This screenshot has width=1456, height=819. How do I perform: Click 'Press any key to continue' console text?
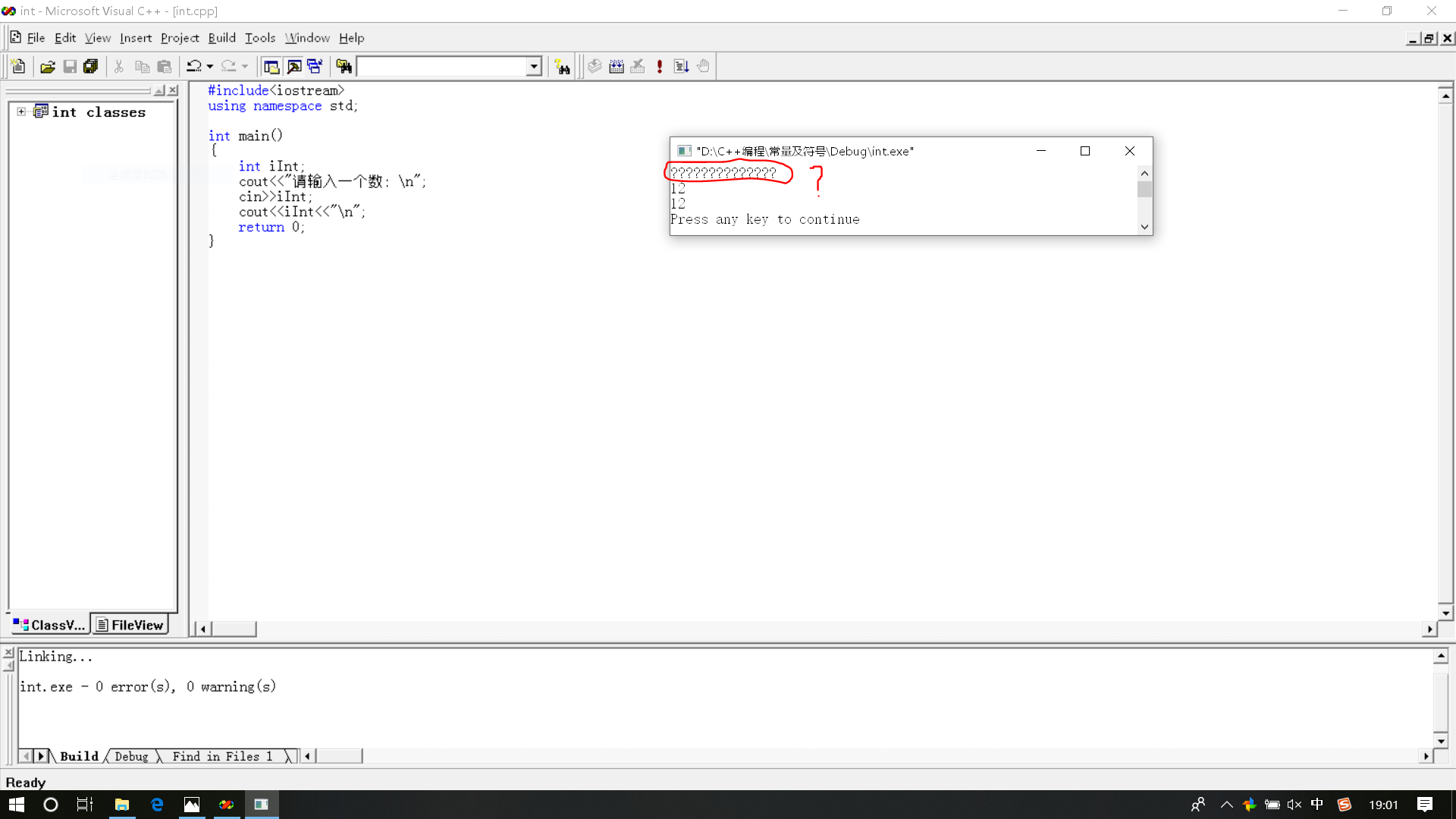coord(765,219)
